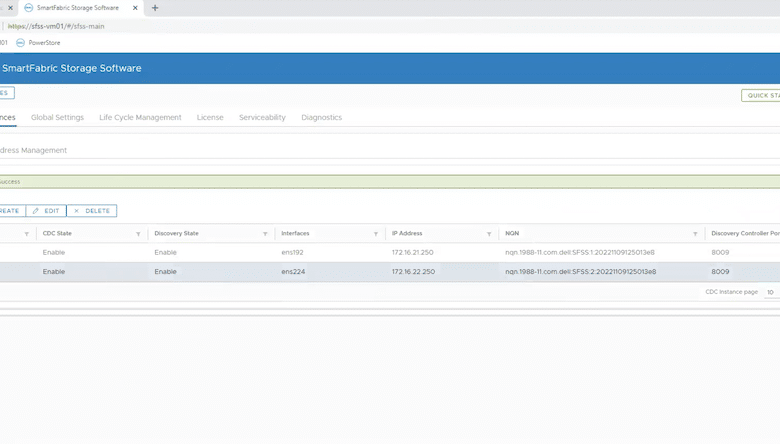
Task: Filter the Discovery State column
Action: click(x=265, y=234)
